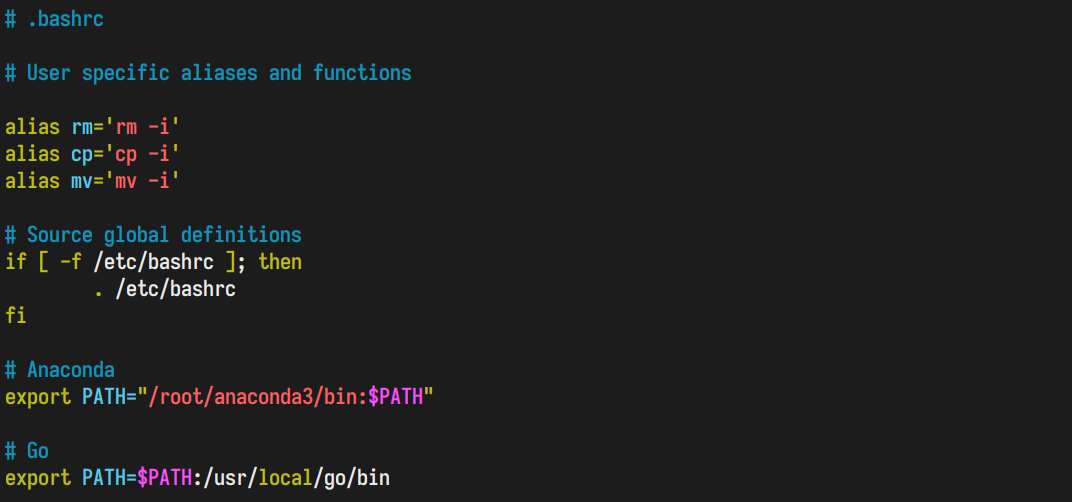
Task: Place cursor on 'Source global definitions' comment
Action: pos(164,235)
